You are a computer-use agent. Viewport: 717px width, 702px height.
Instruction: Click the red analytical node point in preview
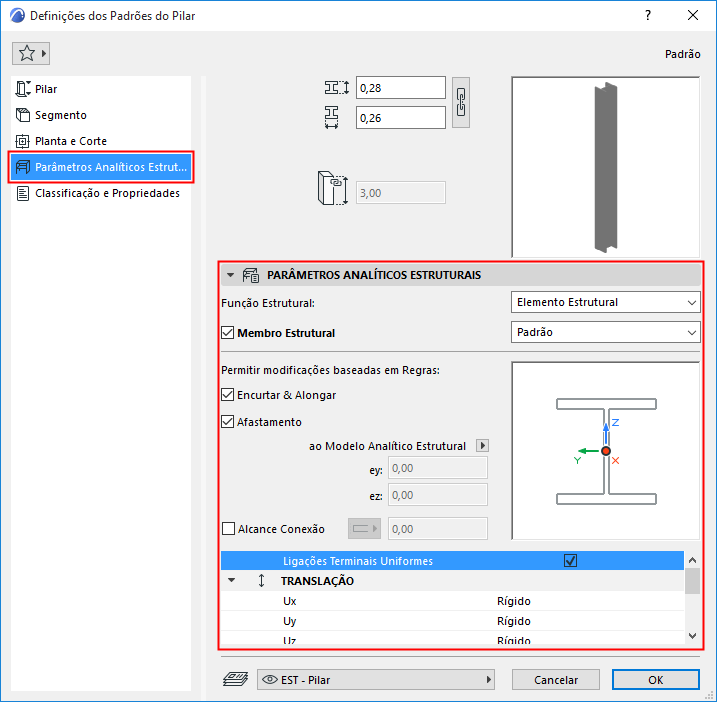pos(606,451)
